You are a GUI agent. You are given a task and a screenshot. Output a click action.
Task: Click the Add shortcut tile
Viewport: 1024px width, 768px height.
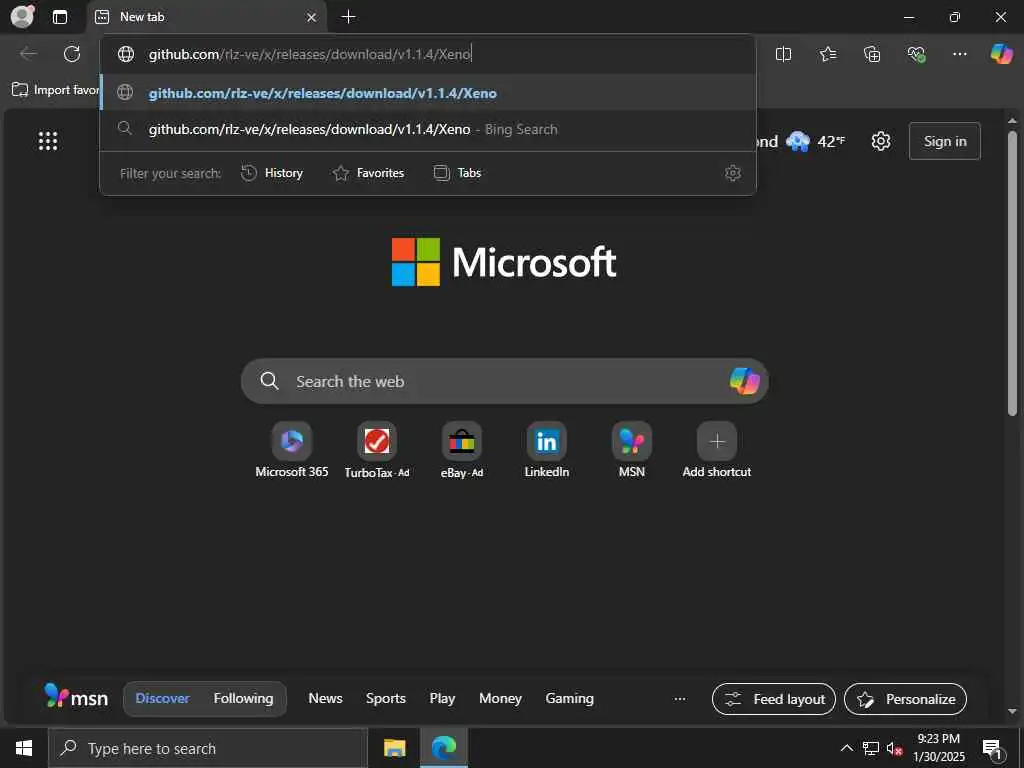716,451
